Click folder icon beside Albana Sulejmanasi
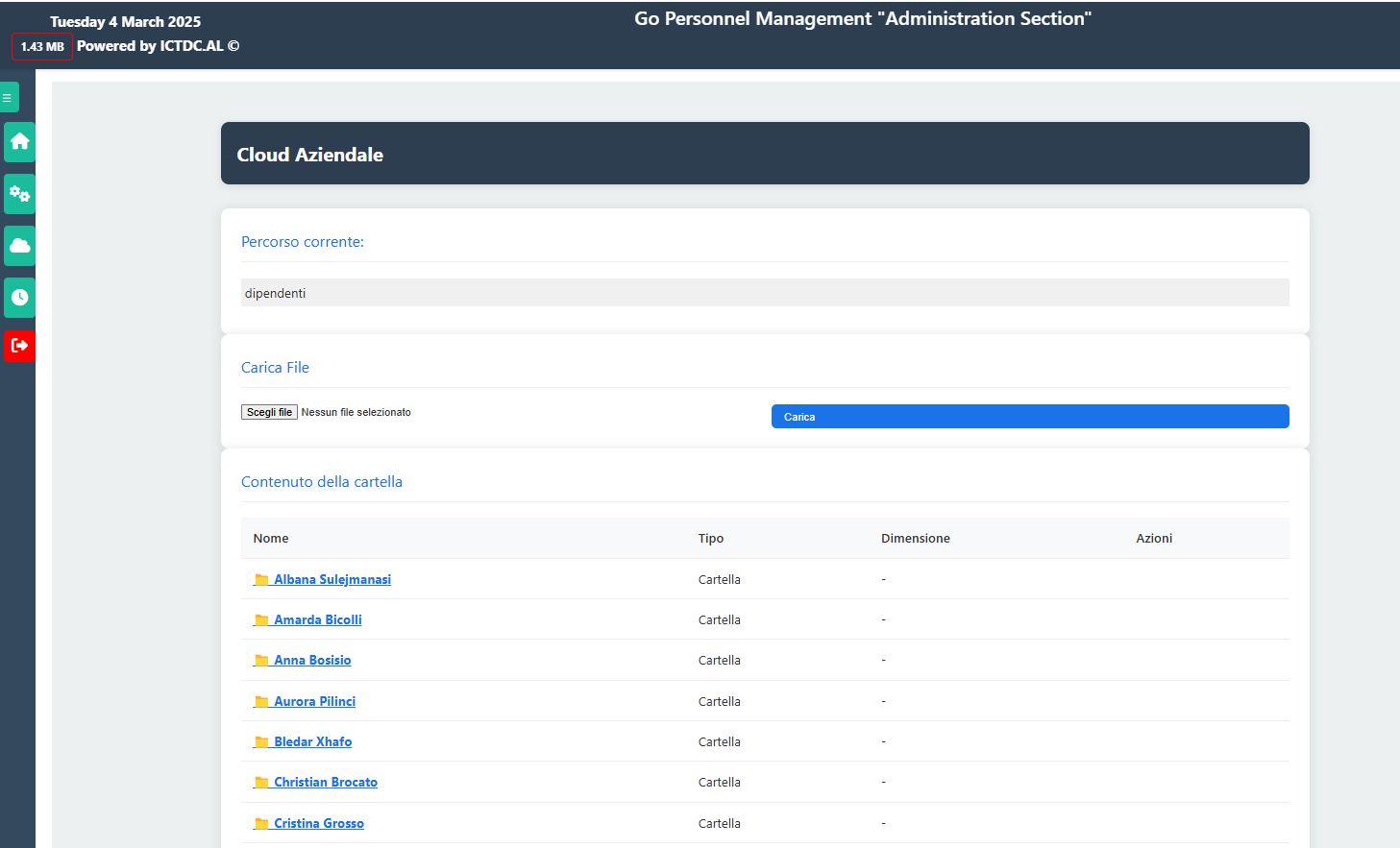Screen dimensions: 1400x848 tap(261, 580)
